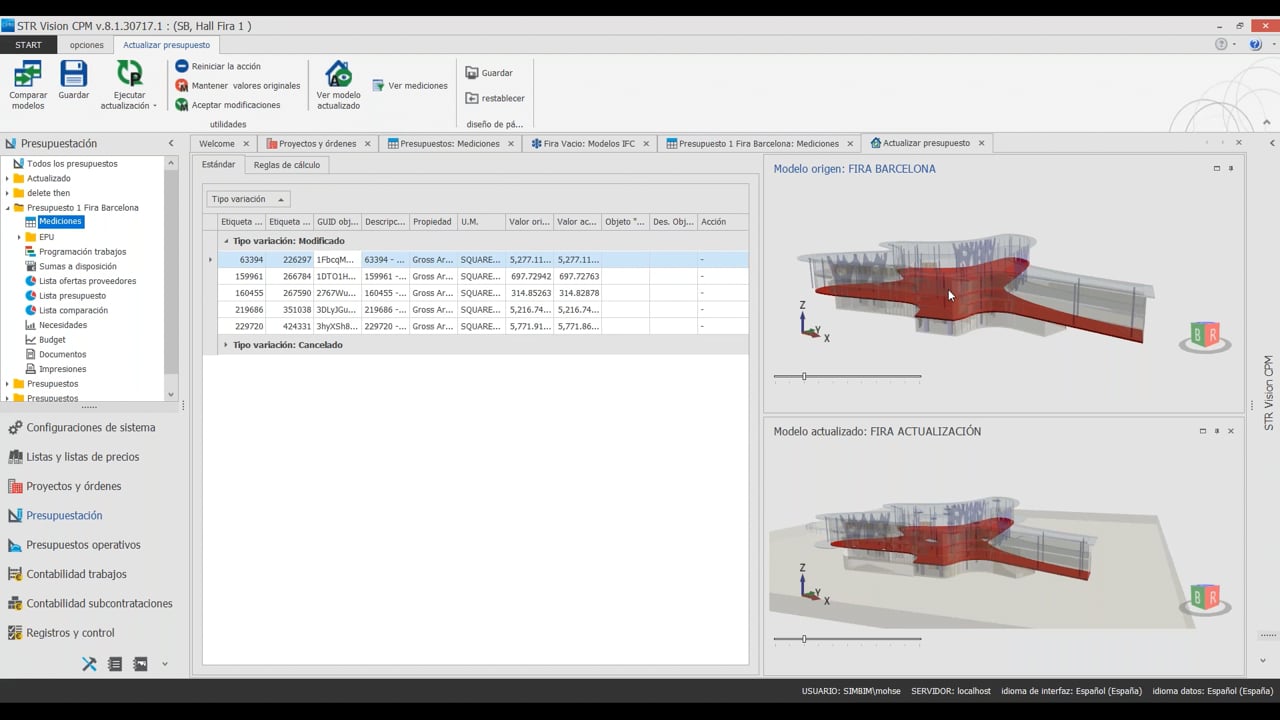The height and width of the screenshot is (720, 1280).
Task: Collapse the Presupuestación side panel
Action: (171, 143)
